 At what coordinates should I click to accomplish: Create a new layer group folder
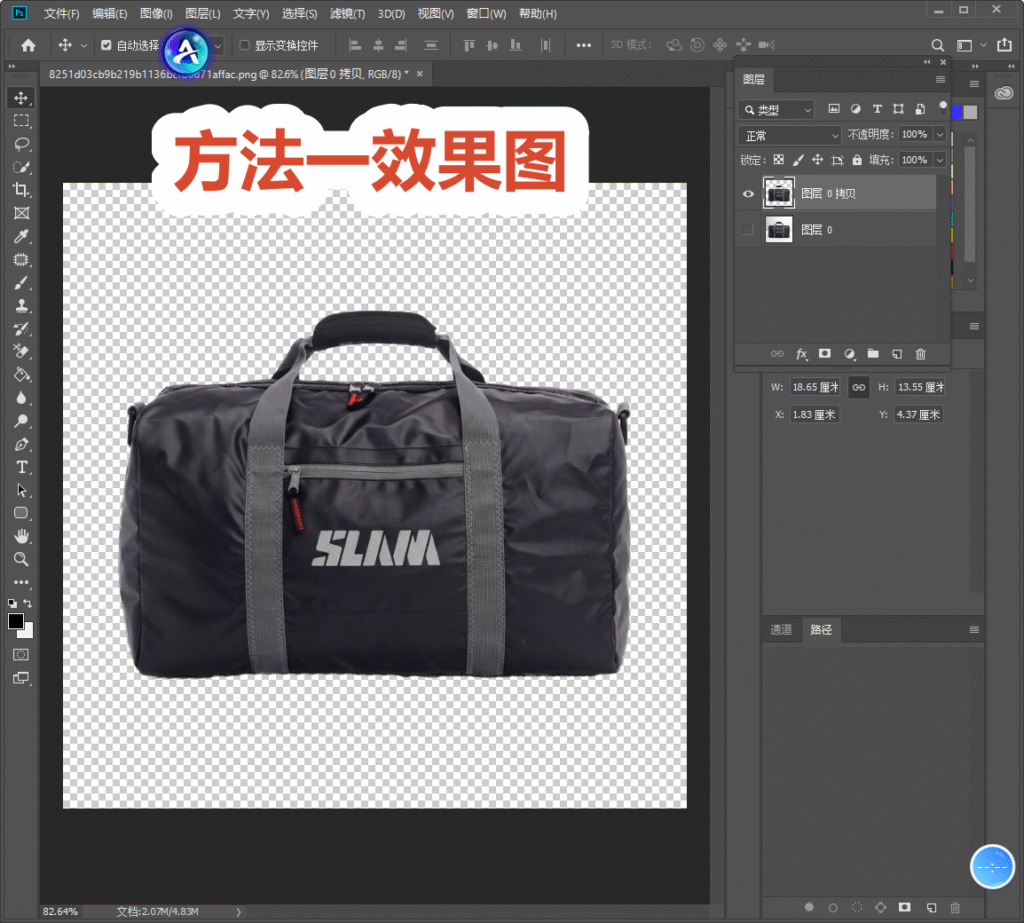tap(873, 354)
